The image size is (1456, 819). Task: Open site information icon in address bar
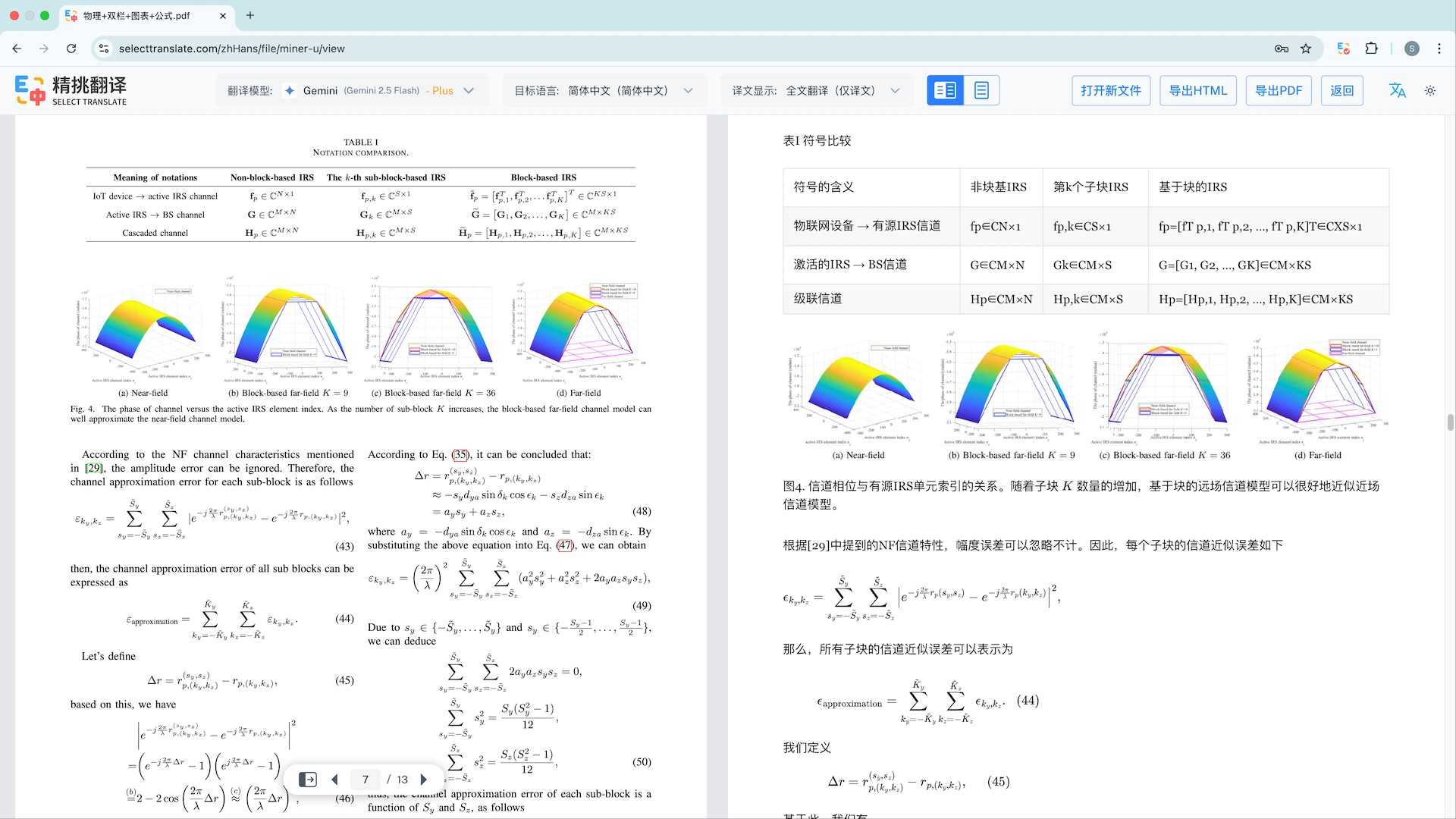tap(104, 49)
